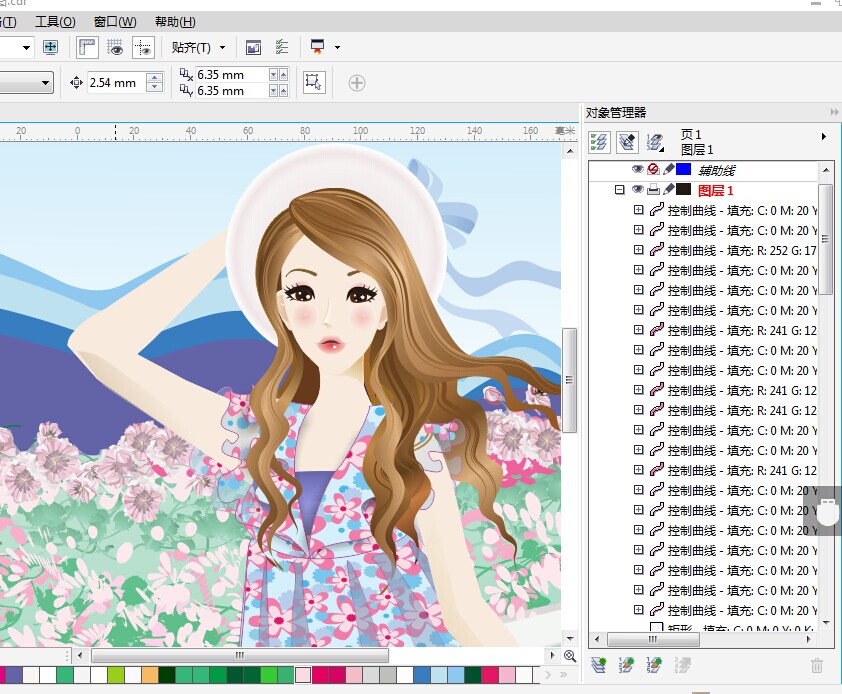The image size is (842, 694).
Task: Click the object list scroll down arrow
Action: click(x=826, y=623)
